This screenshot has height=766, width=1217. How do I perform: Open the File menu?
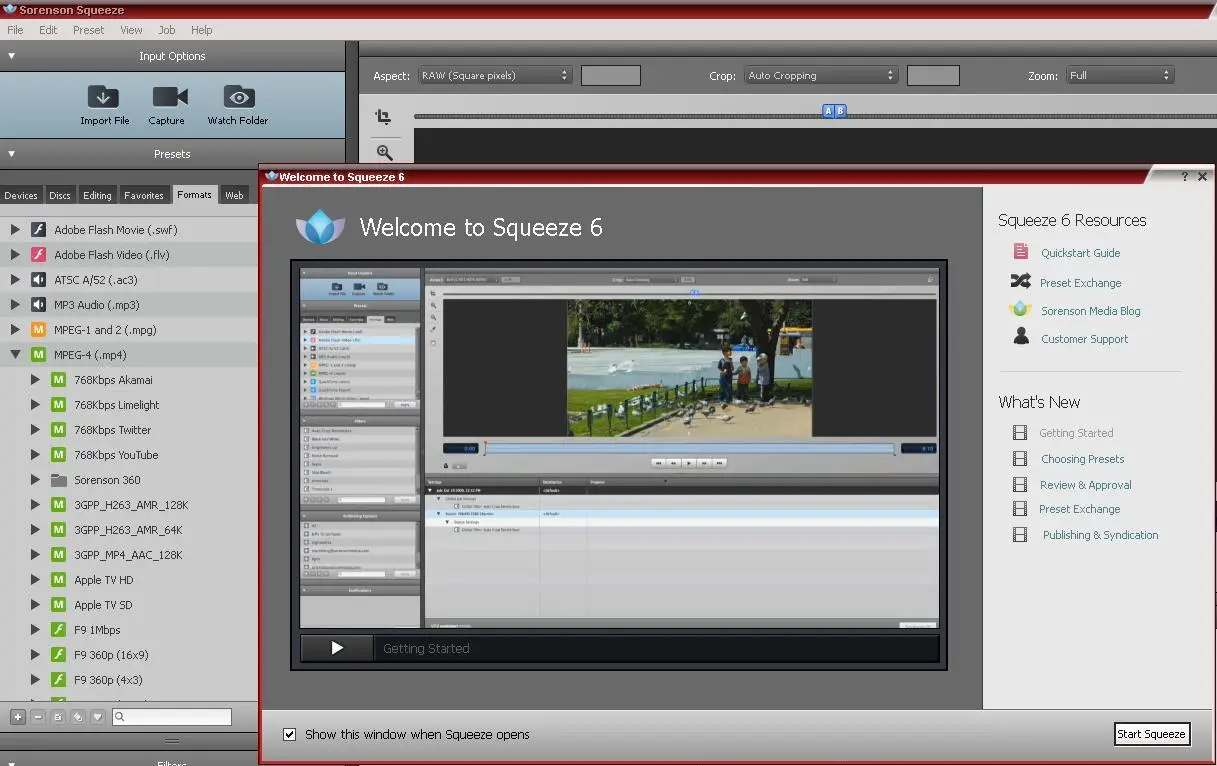(15, 30)
